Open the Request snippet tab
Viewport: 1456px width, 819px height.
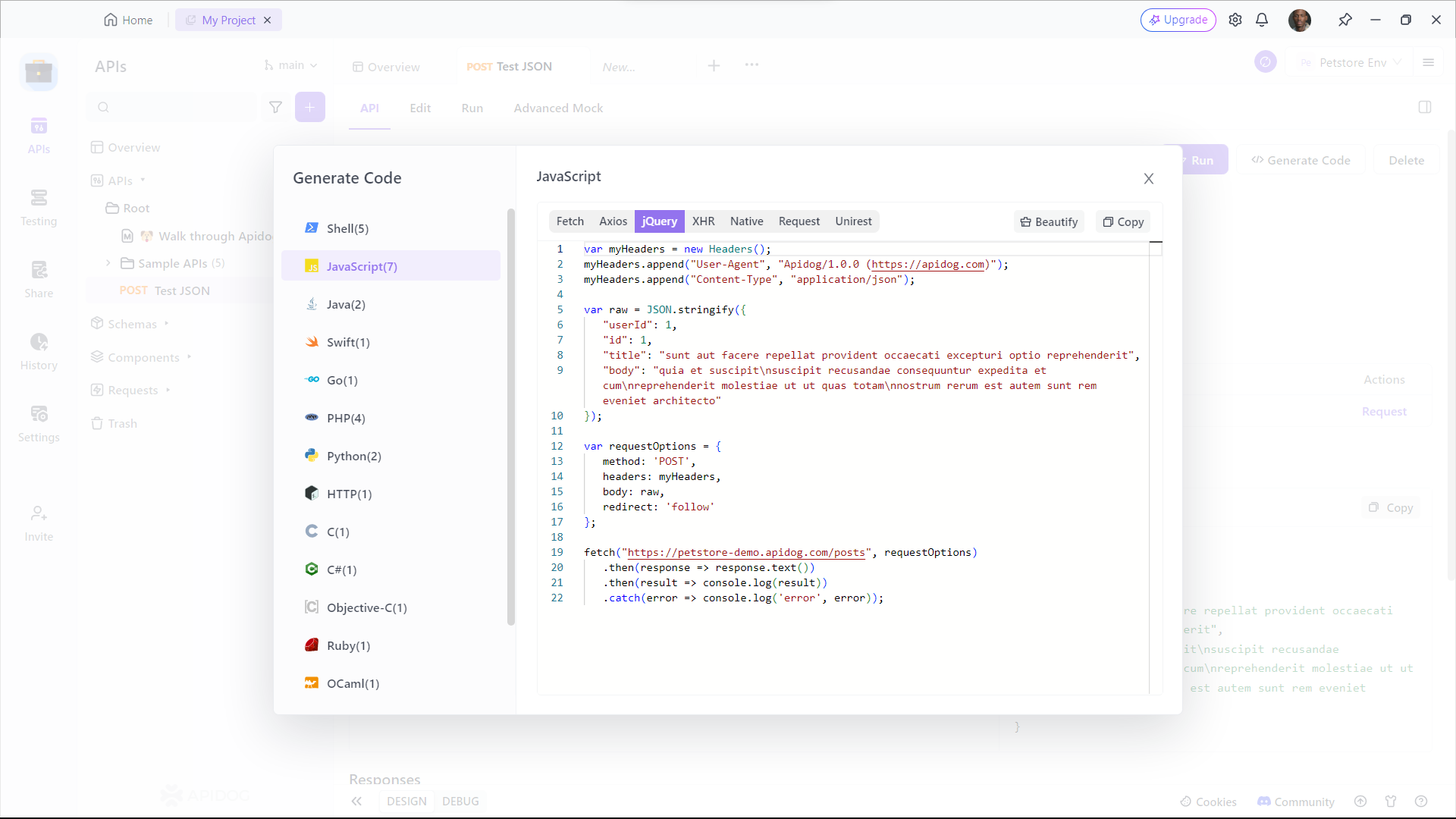pos(799,221)
